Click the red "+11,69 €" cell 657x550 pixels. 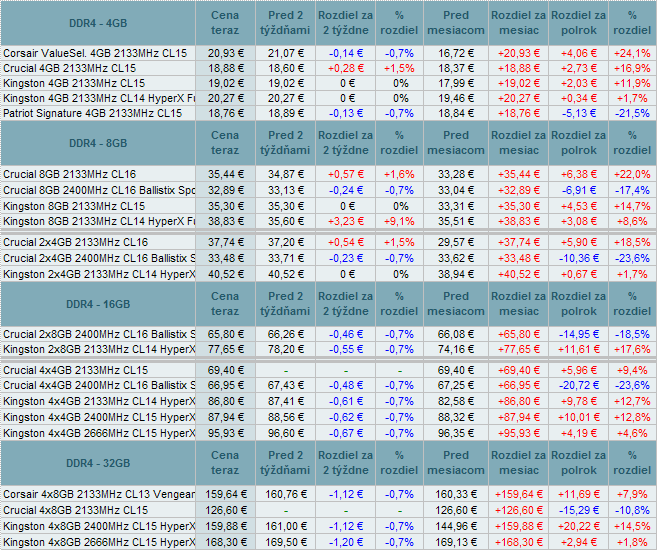(579, 494)
